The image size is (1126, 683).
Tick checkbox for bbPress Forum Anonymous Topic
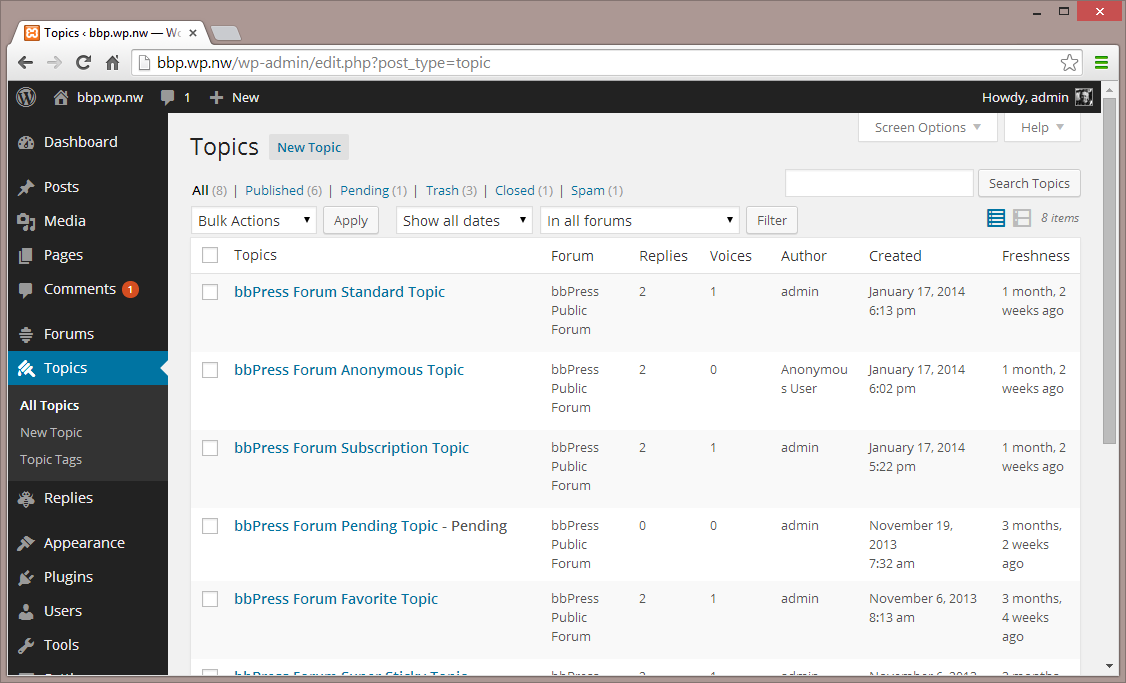pos(210,370)
